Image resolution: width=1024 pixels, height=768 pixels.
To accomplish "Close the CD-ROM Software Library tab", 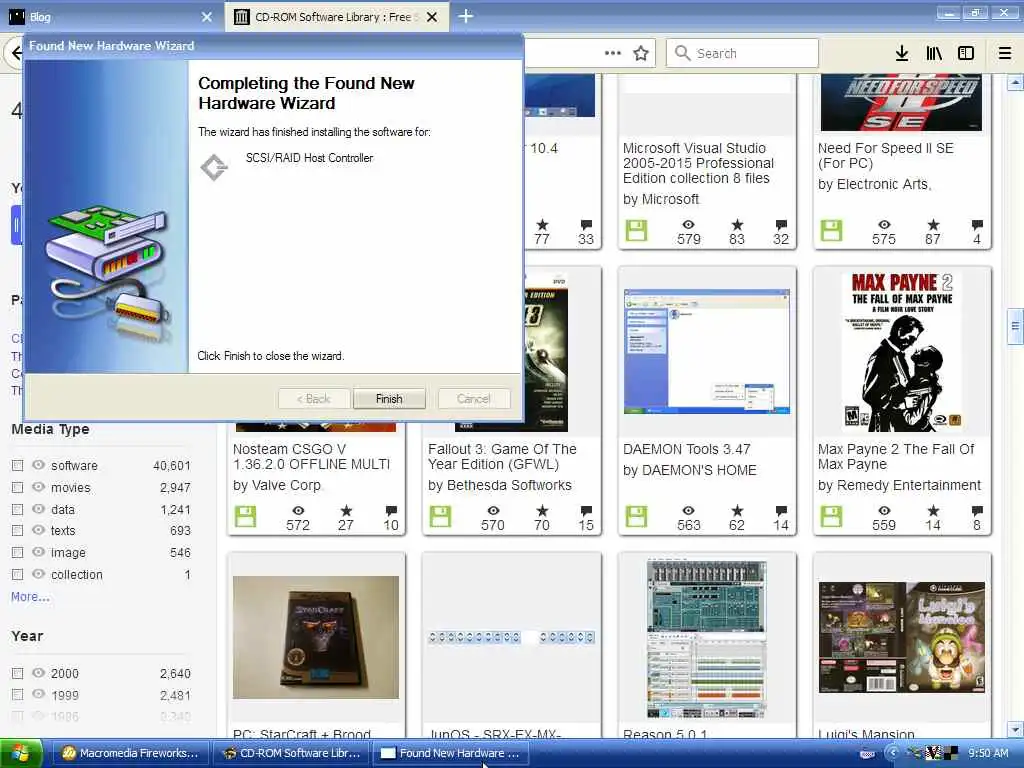I will 432,17.
